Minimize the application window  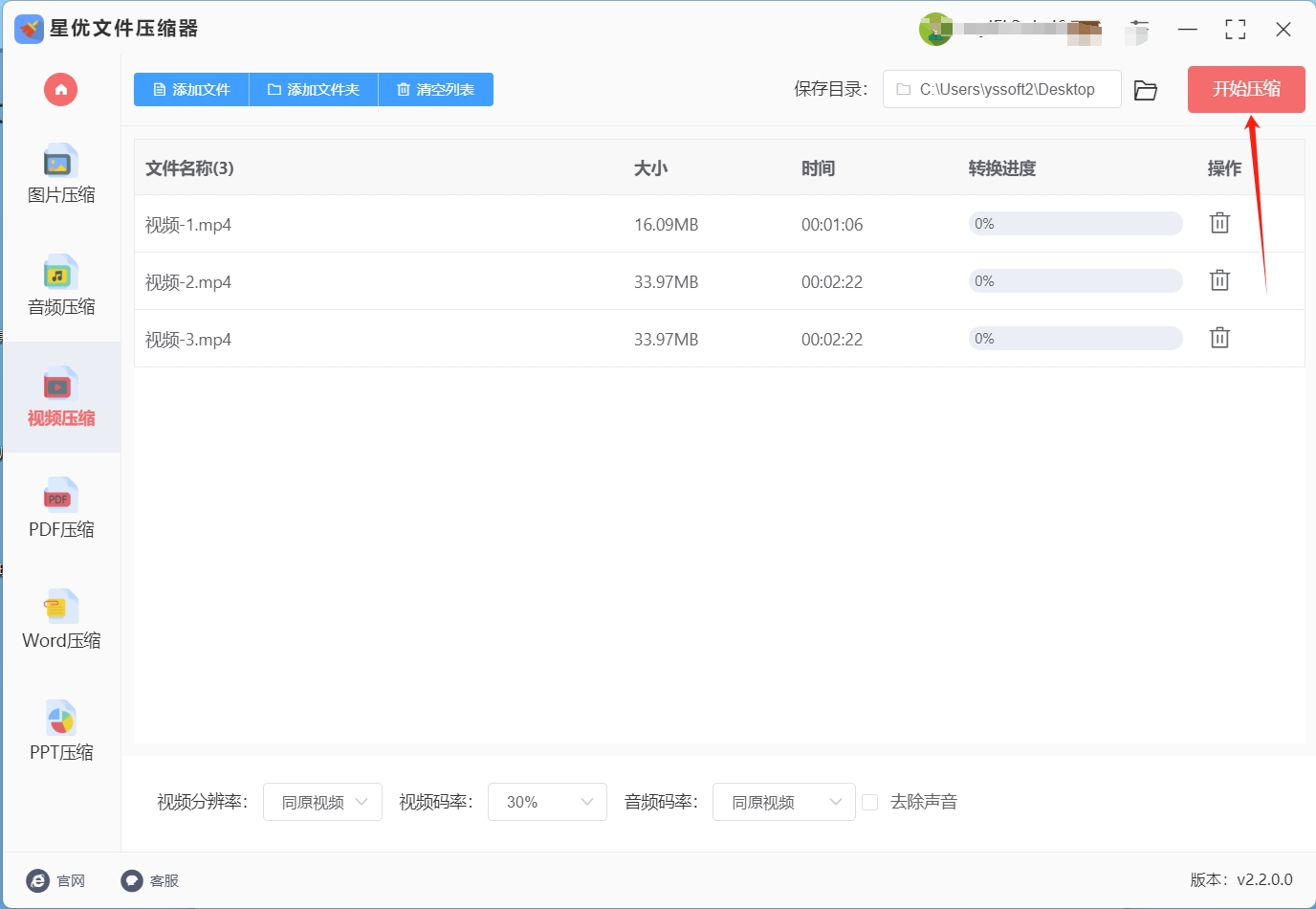pyautogui.click(x=1188, y=30)
